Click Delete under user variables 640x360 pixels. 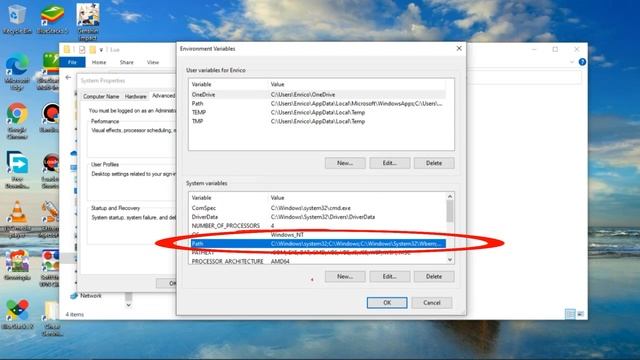tap(434, 163)
